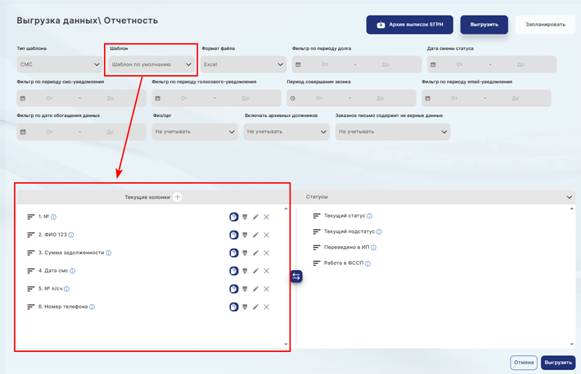Toggle round dark button in 'Номер телефона' row
This screenshot has width=581, height=374.
click(234, 307)
